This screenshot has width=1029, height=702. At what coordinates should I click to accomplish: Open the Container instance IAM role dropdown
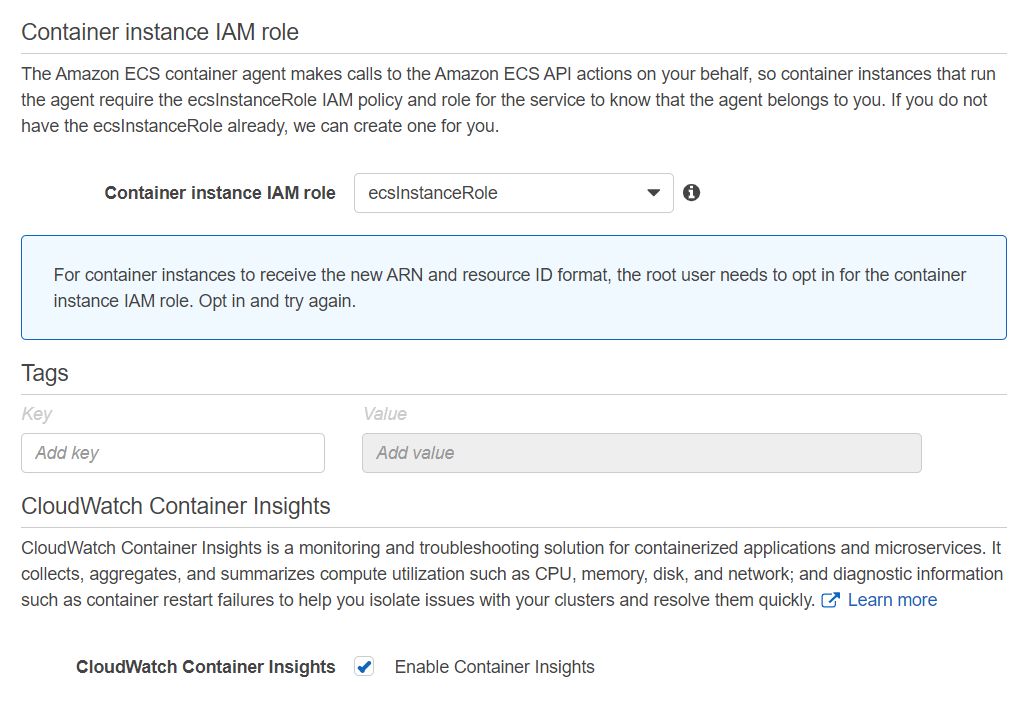513,192
